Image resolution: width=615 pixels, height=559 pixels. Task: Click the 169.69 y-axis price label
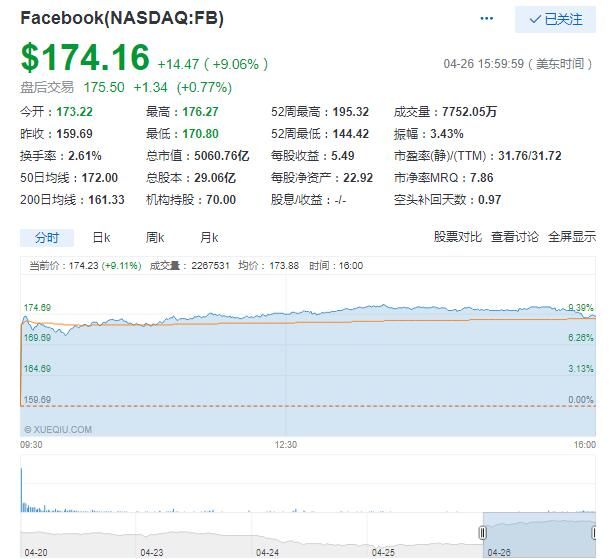pyautogui.click(x=37, y=337)
